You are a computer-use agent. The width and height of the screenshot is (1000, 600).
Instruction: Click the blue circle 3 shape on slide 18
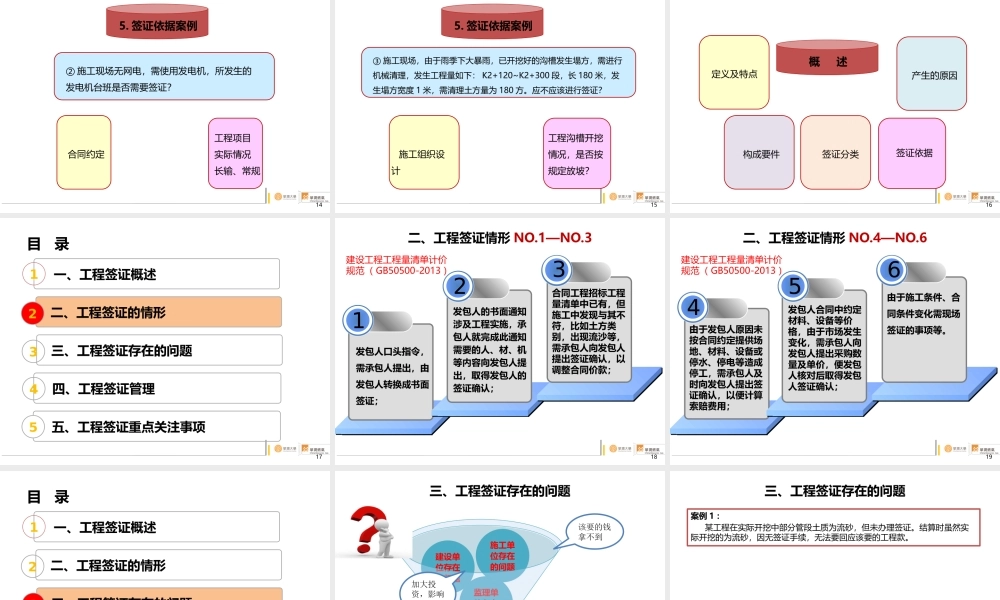[x=557, y=268]
